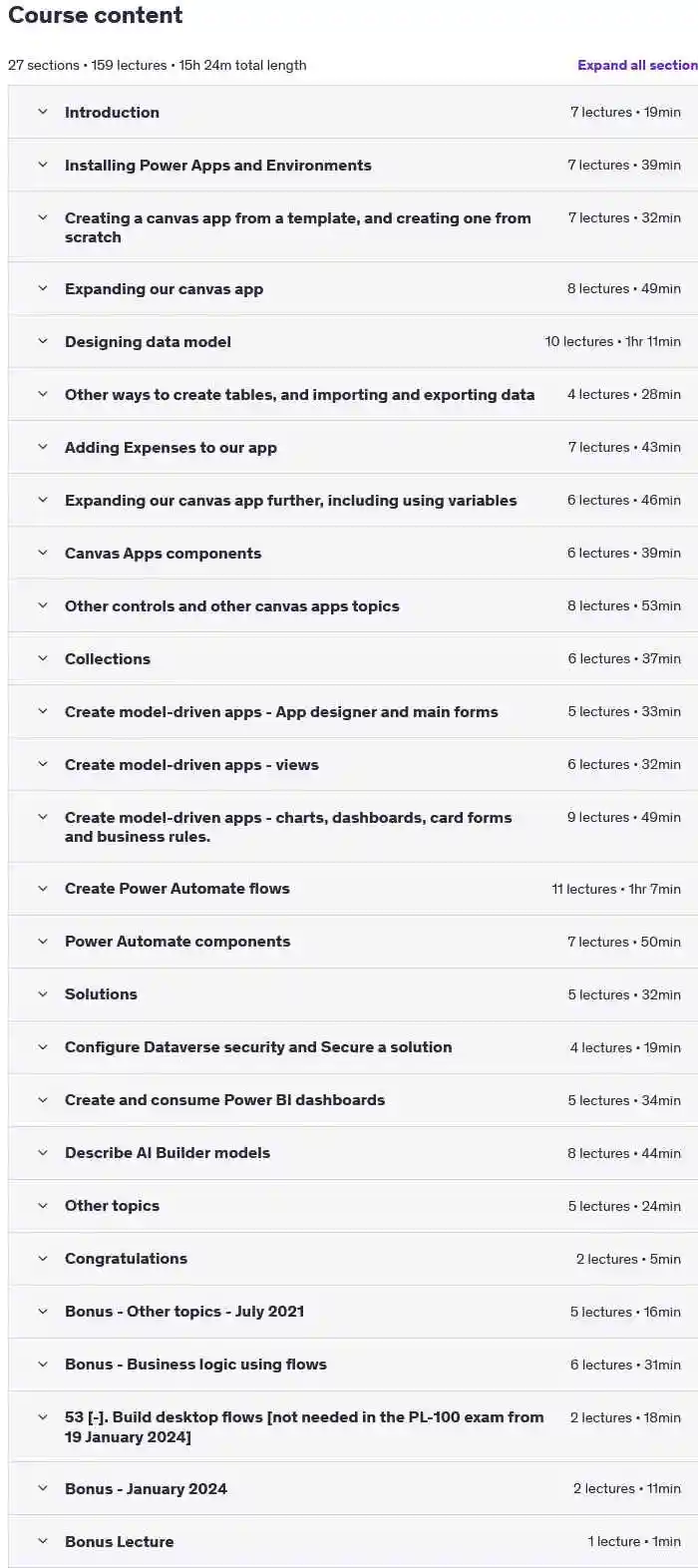The height and width of the screenshot is (1568, 698).
Task: Click the Other topics section title
Action: click(x=112, y=1205)
